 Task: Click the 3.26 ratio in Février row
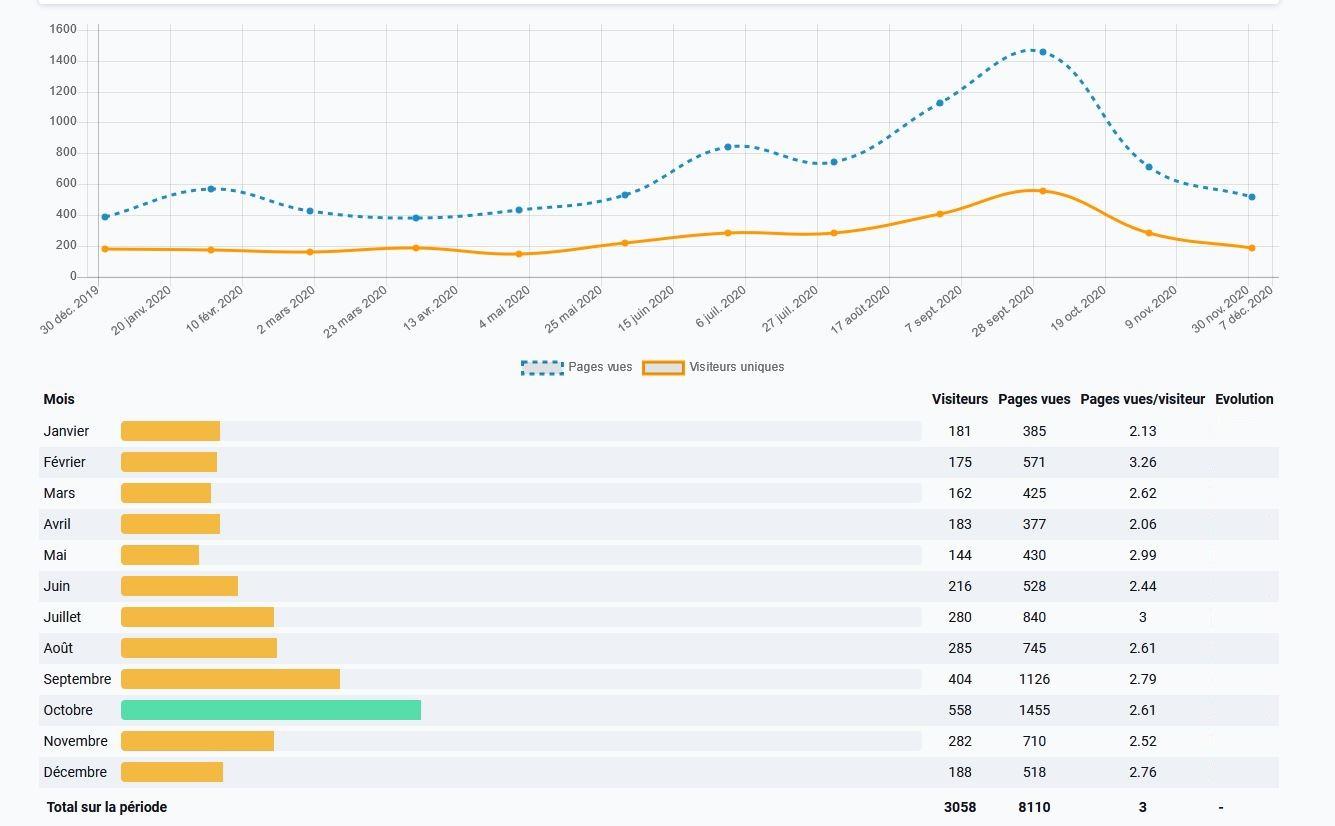[1143, 462]
